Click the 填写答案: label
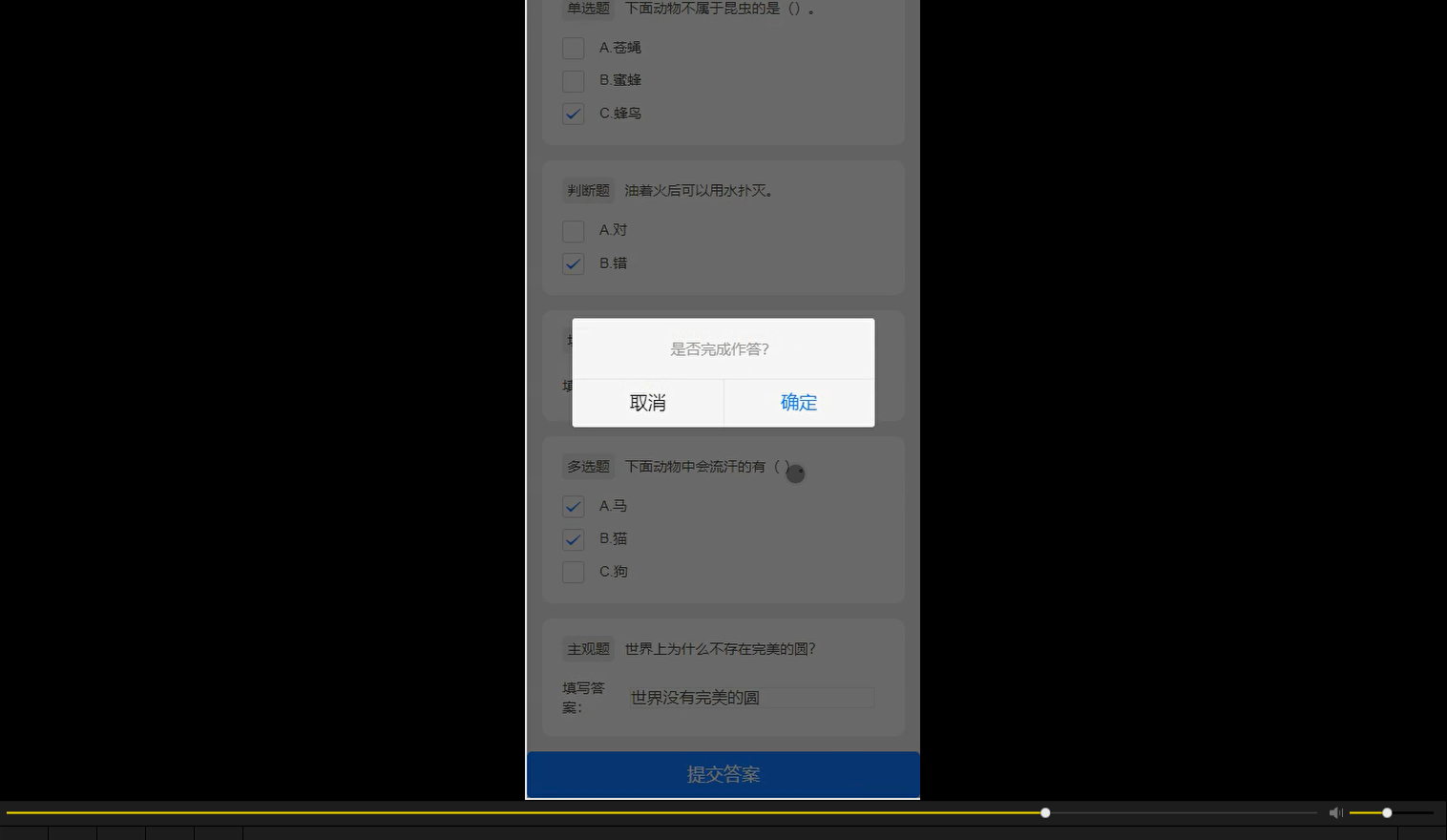Viewport: 1447px width, 840px height. click(x=583, y=698)
